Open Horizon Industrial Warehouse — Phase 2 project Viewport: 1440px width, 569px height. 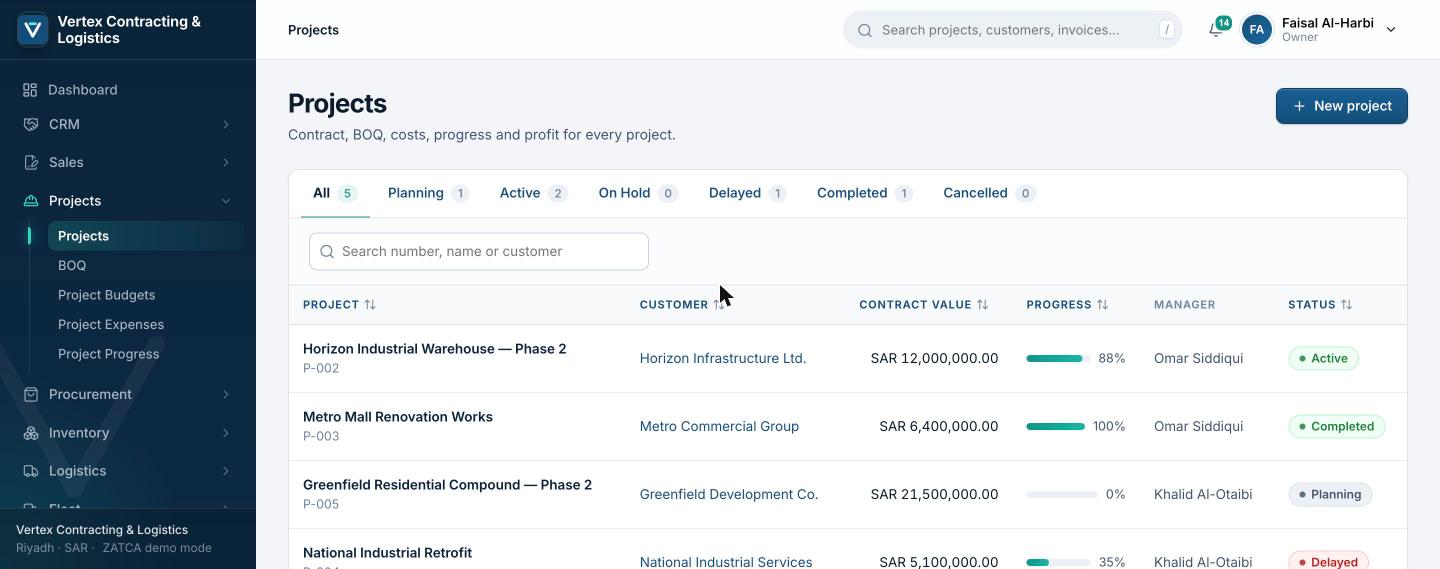click(x=435, y=349)
